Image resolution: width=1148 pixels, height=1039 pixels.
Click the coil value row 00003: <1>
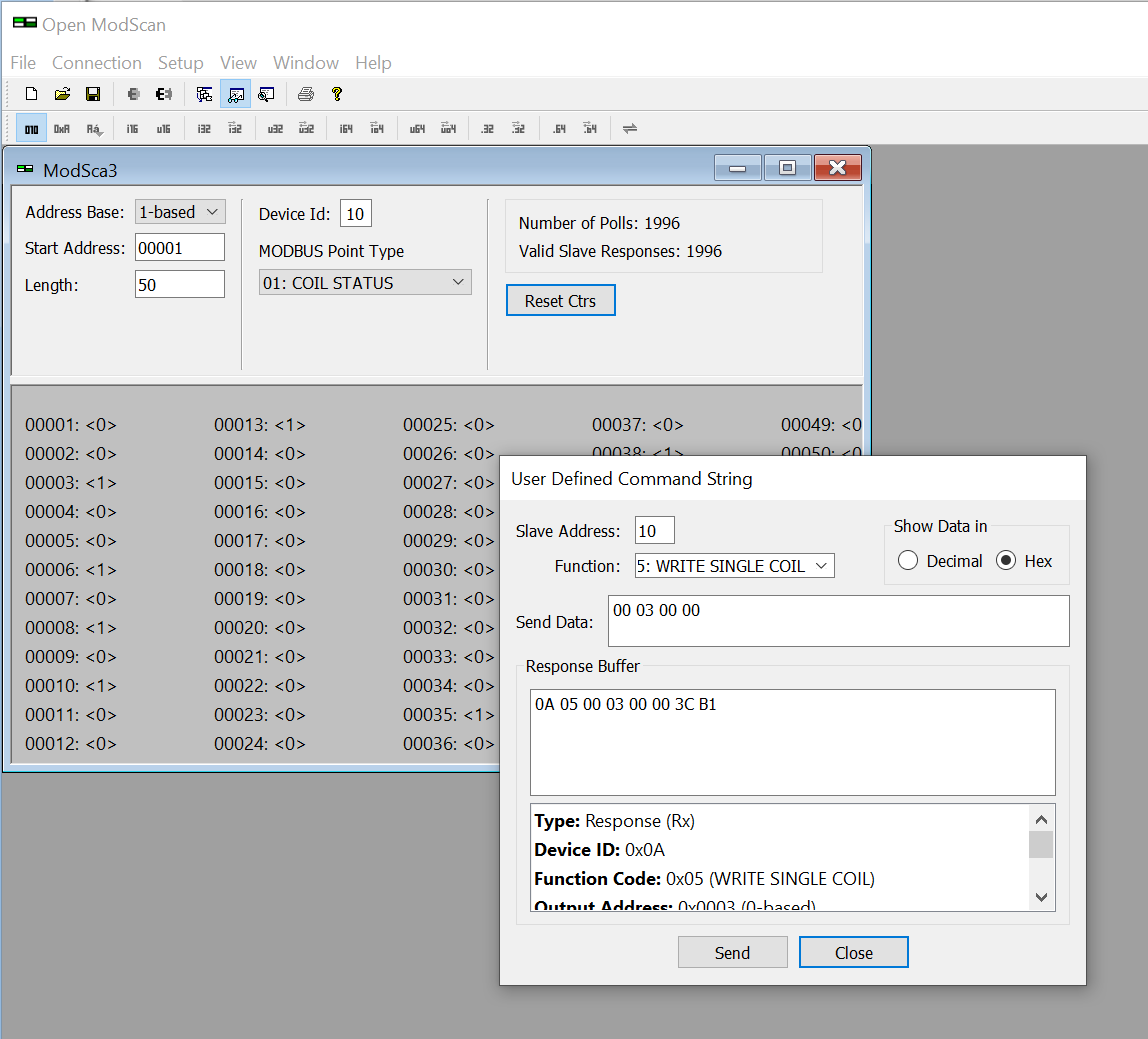point(71,483)
